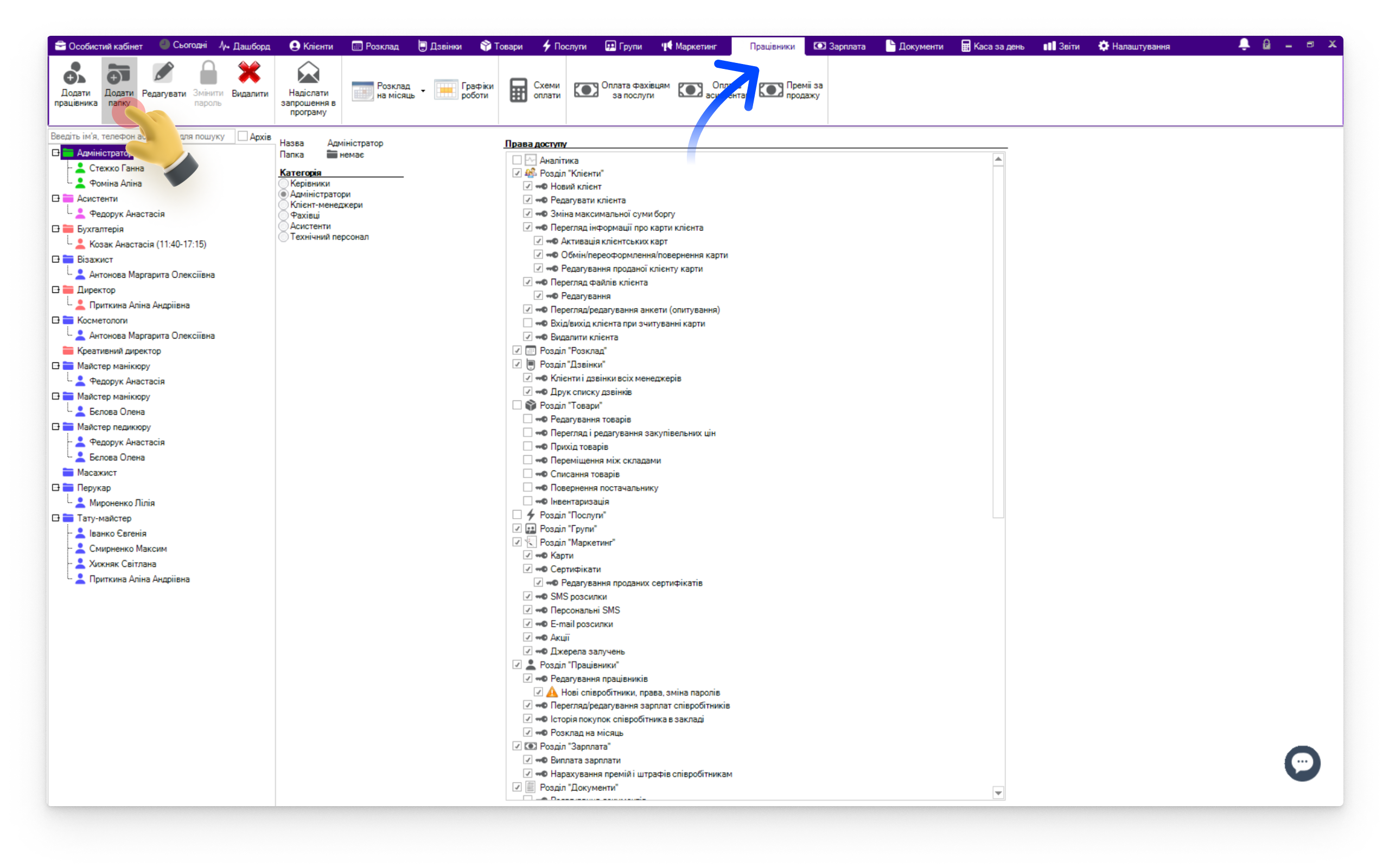
Task: Select employee Стежко Ганна
Action: 117,168
